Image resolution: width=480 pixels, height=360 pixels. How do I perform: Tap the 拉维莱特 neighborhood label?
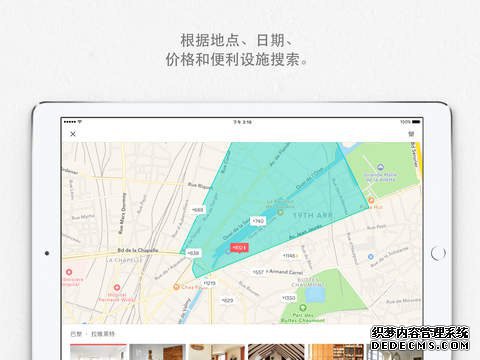103,334
